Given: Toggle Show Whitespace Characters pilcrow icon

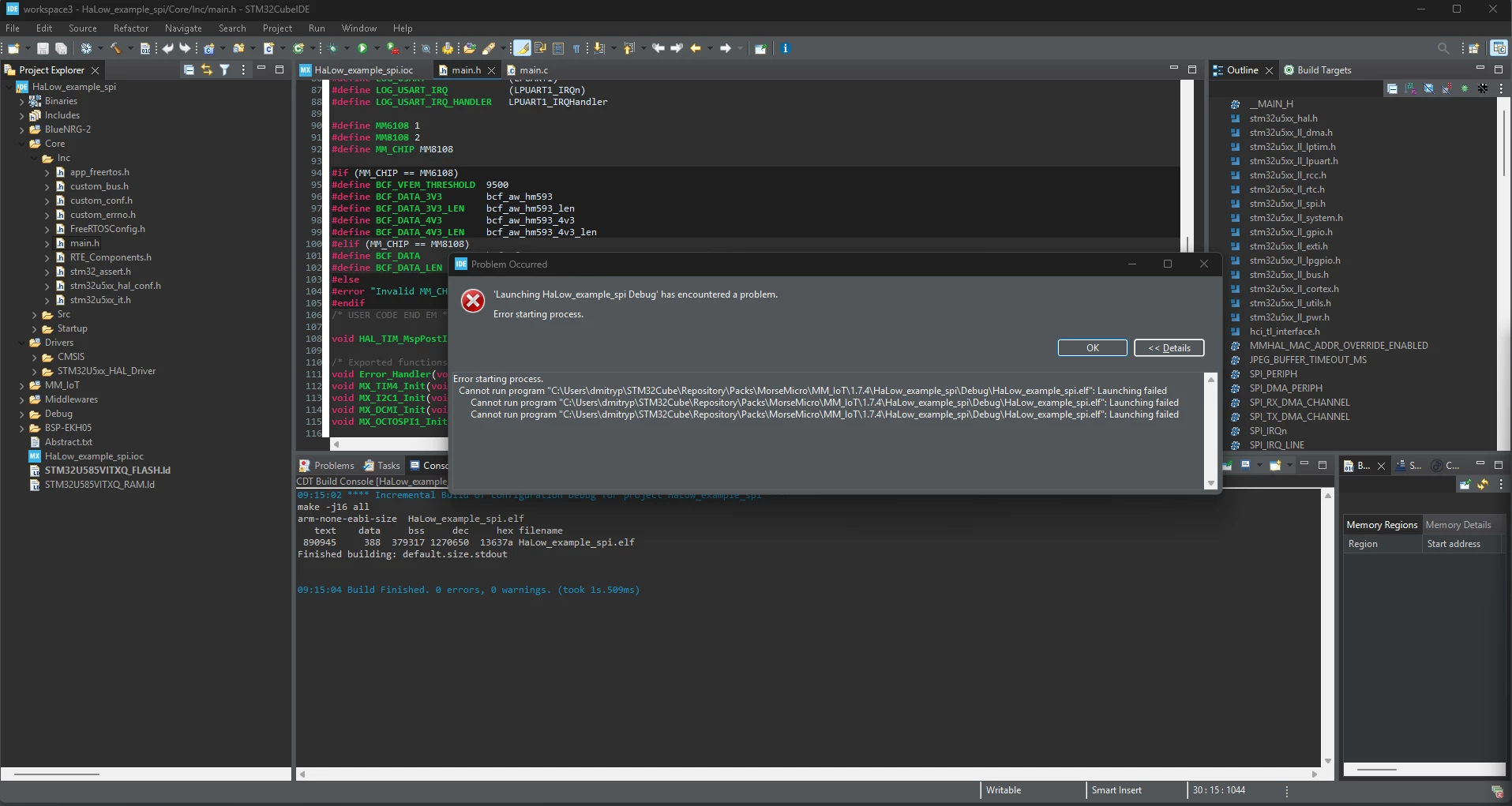Looking at the screenshot, I should click(x=576, y=48).
